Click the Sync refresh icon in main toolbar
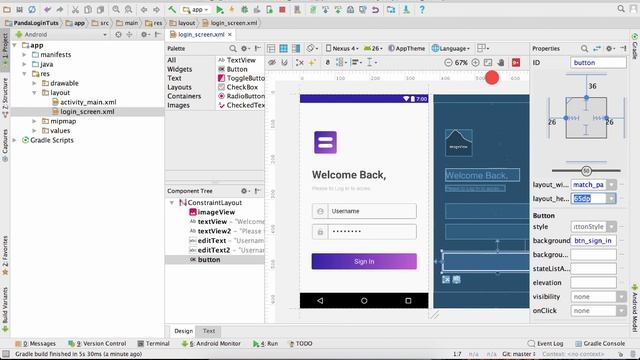The image size is (640, 360). click(32, 9)
